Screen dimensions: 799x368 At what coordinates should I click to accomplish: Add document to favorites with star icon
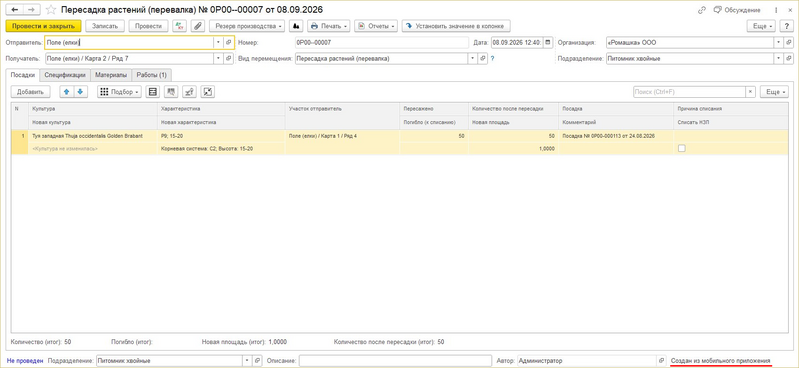[x=51, y=10]
